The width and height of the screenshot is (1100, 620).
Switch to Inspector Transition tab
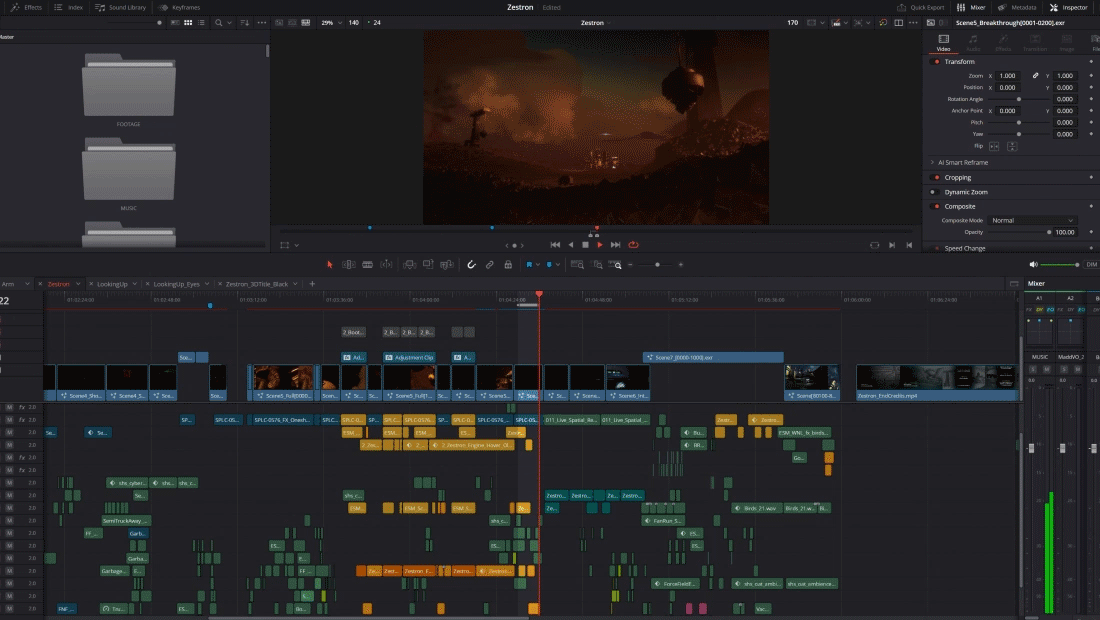tap(1035, 43)
